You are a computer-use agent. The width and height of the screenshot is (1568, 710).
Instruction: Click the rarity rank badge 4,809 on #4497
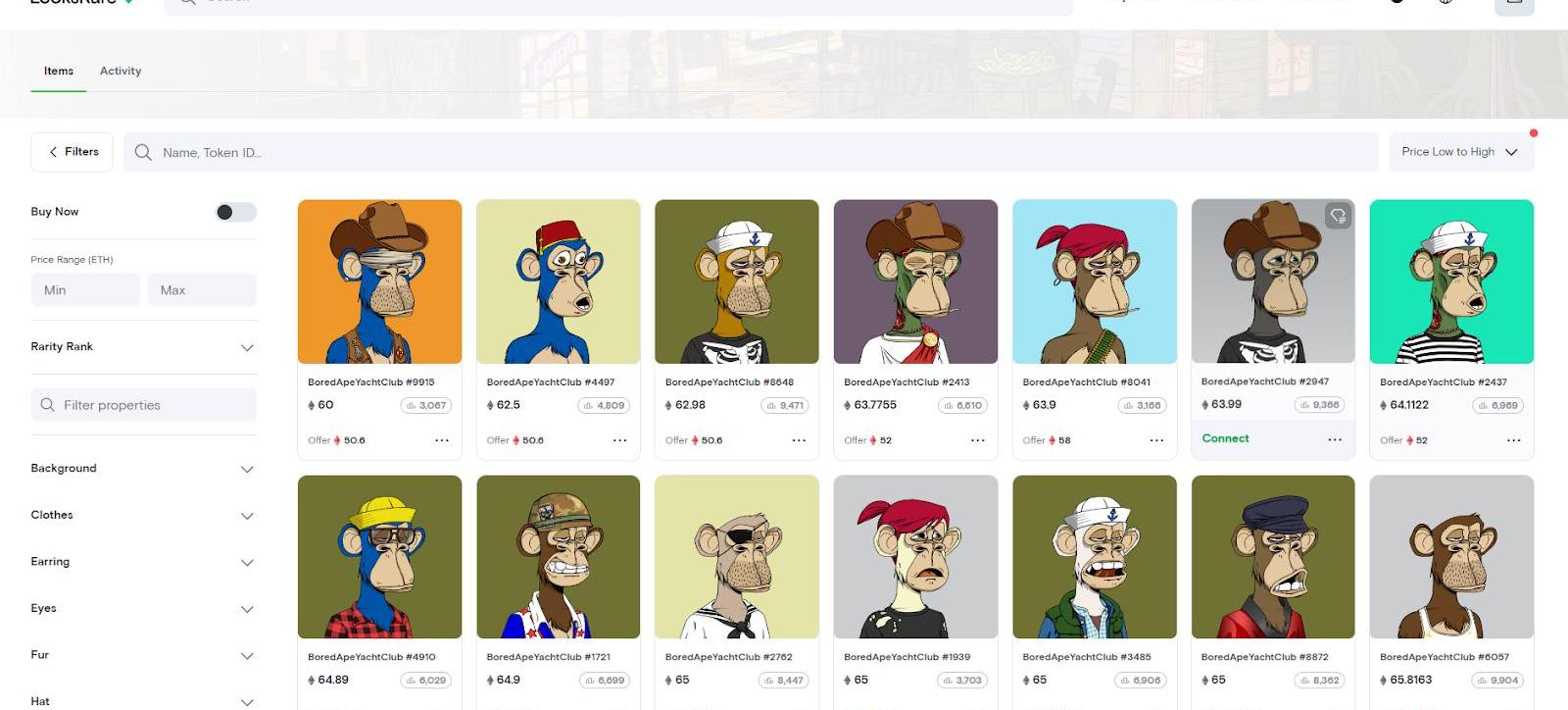coord(604,405)
